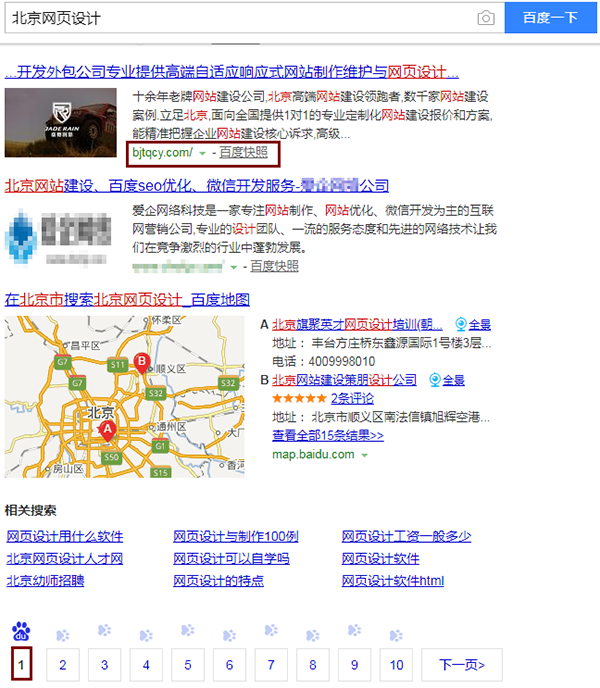Click marker B on the Beijing map
This screenshot has width=600, height=688.
[142, 361]
